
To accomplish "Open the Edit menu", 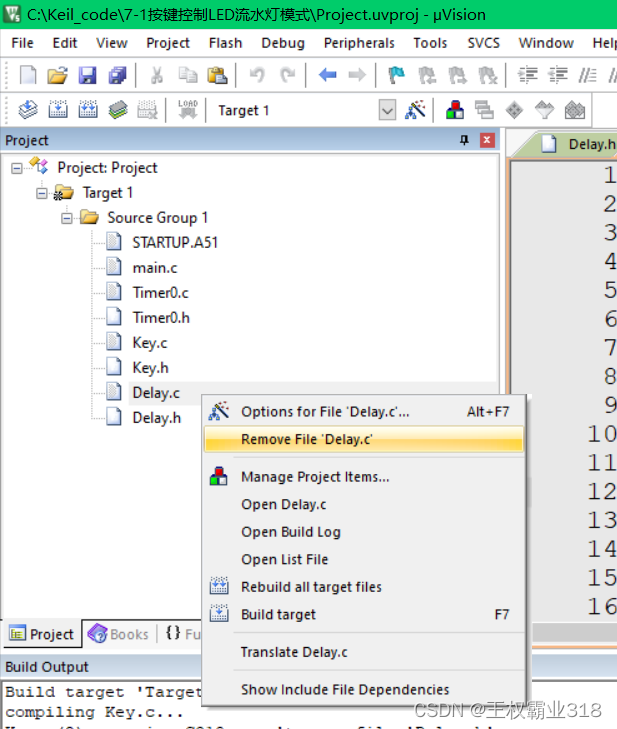I will pyautogui.click(x=65, y=43).
